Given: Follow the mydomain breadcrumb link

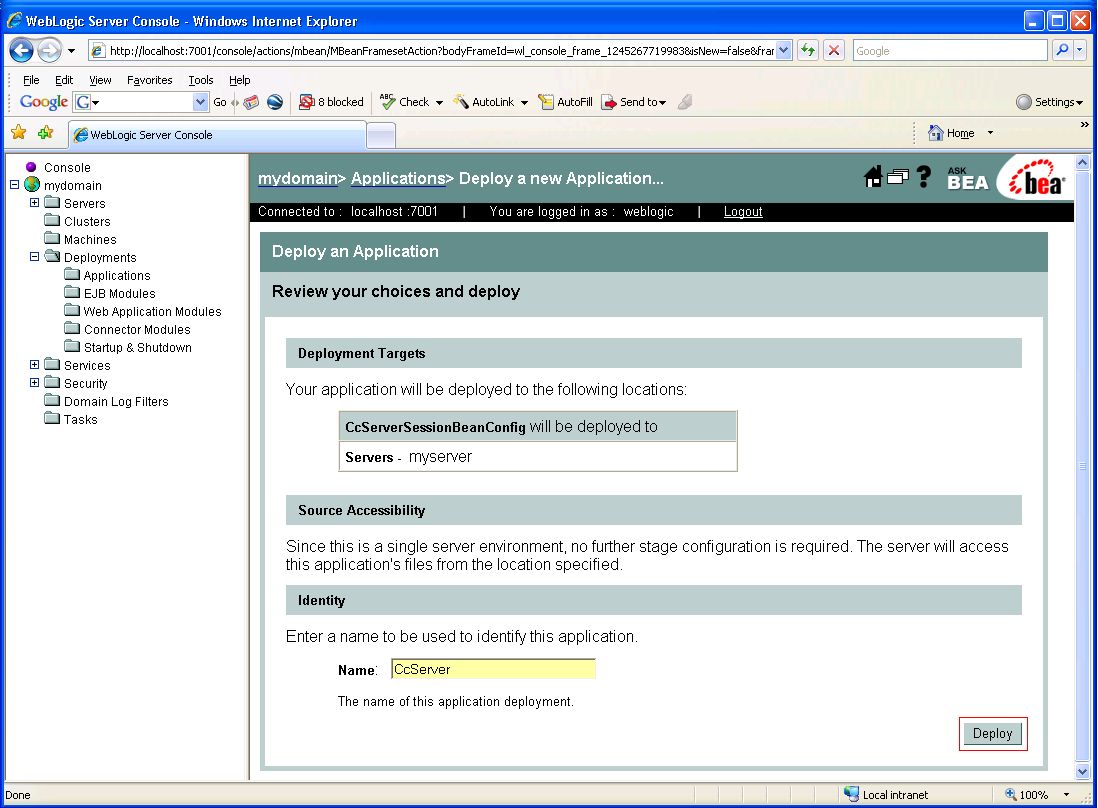Looking at the screenshot, I should point(298,179).
